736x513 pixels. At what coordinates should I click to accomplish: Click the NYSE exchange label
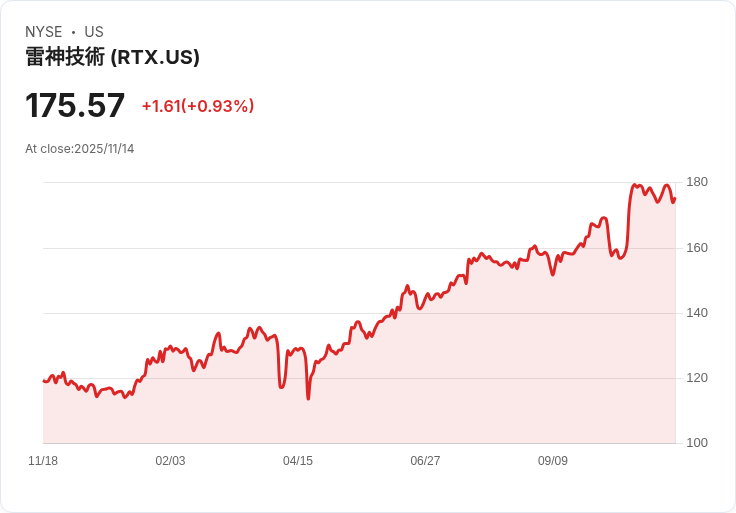[44, 32]
